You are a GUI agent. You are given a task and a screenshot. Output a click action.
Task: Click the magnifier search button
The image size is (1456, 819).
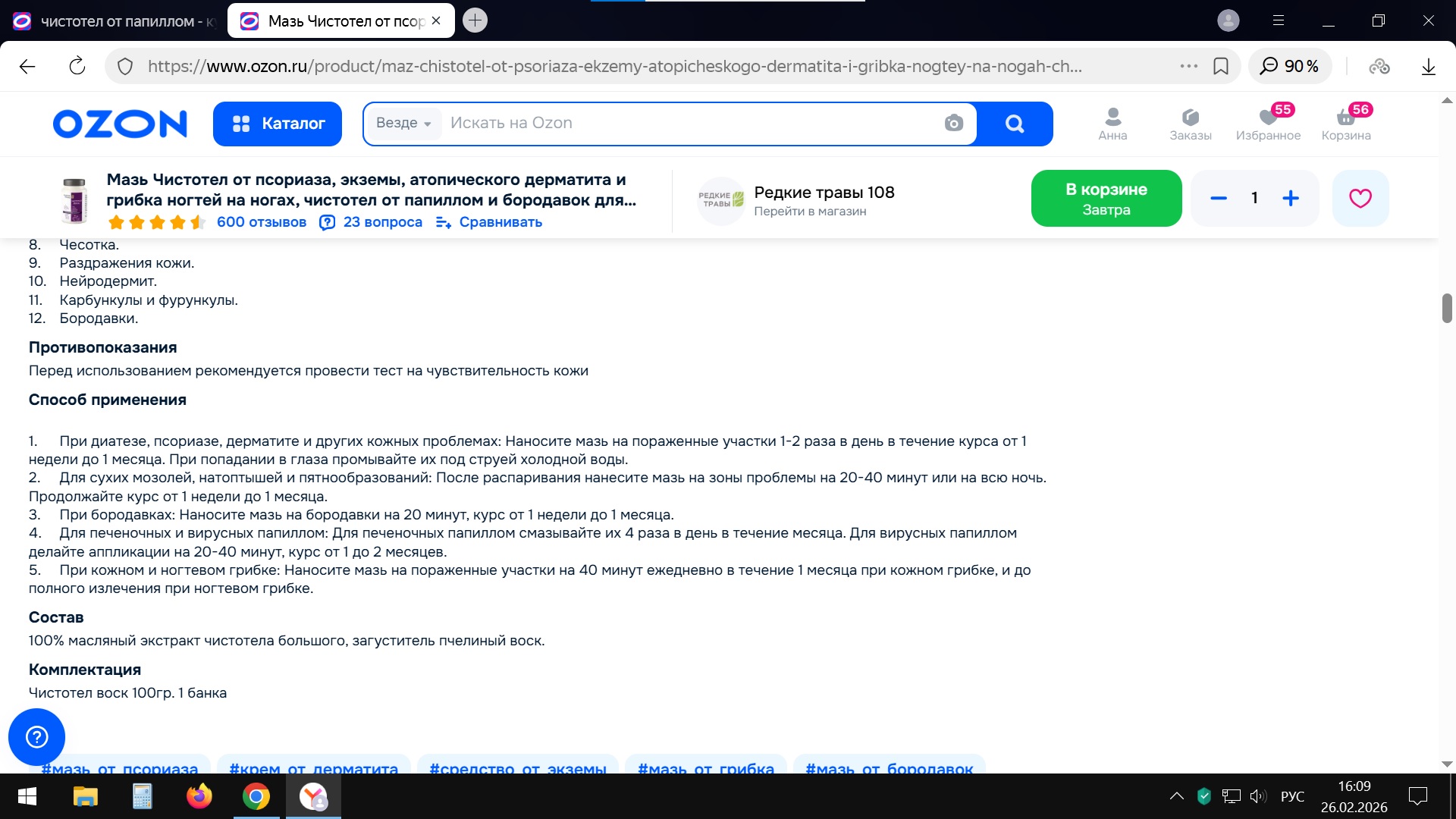click(1014, 123)
